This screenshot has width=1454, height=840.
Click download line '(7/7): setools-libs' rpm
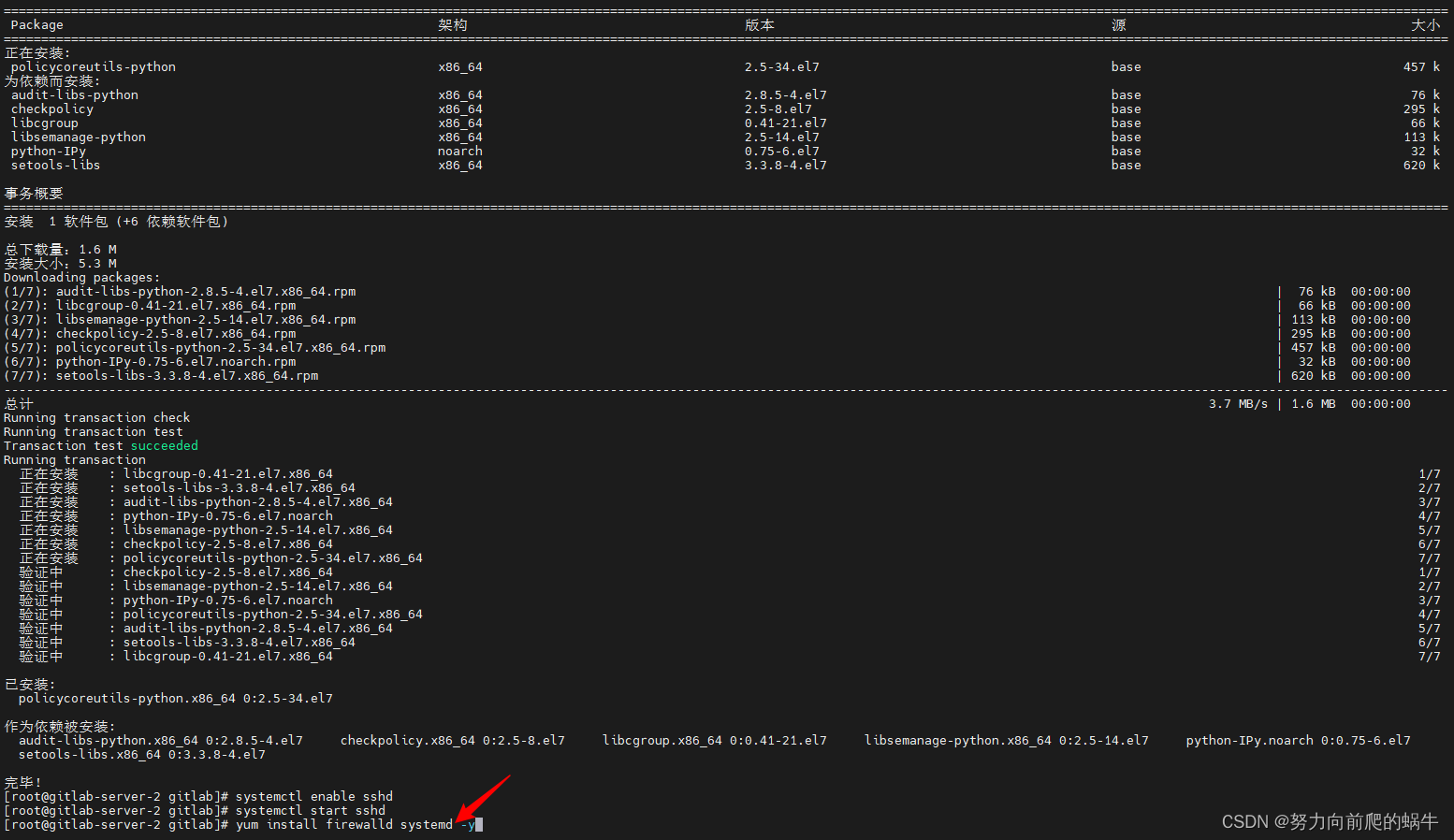coord(161,376)
